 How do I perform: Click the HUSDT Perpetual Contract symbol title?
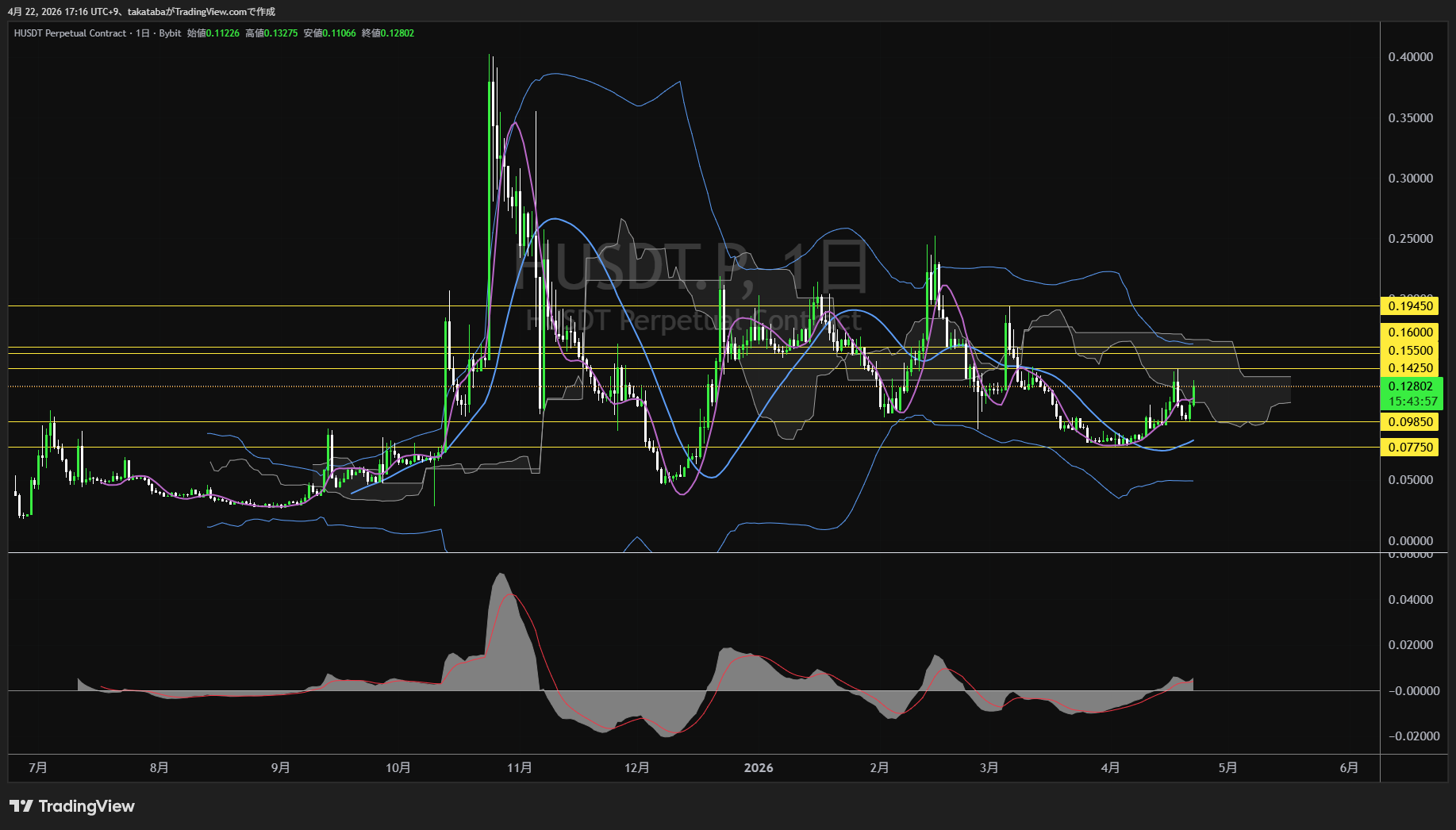(x=70, y=33)
